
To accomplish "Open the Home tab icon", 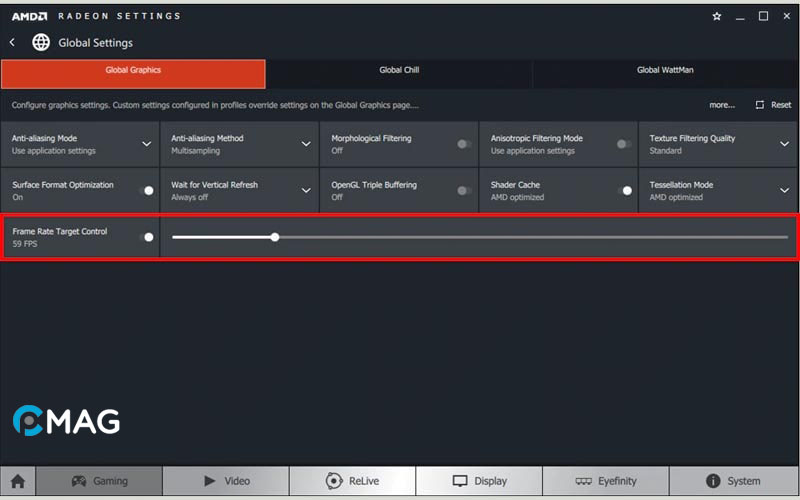I will 18,481.
